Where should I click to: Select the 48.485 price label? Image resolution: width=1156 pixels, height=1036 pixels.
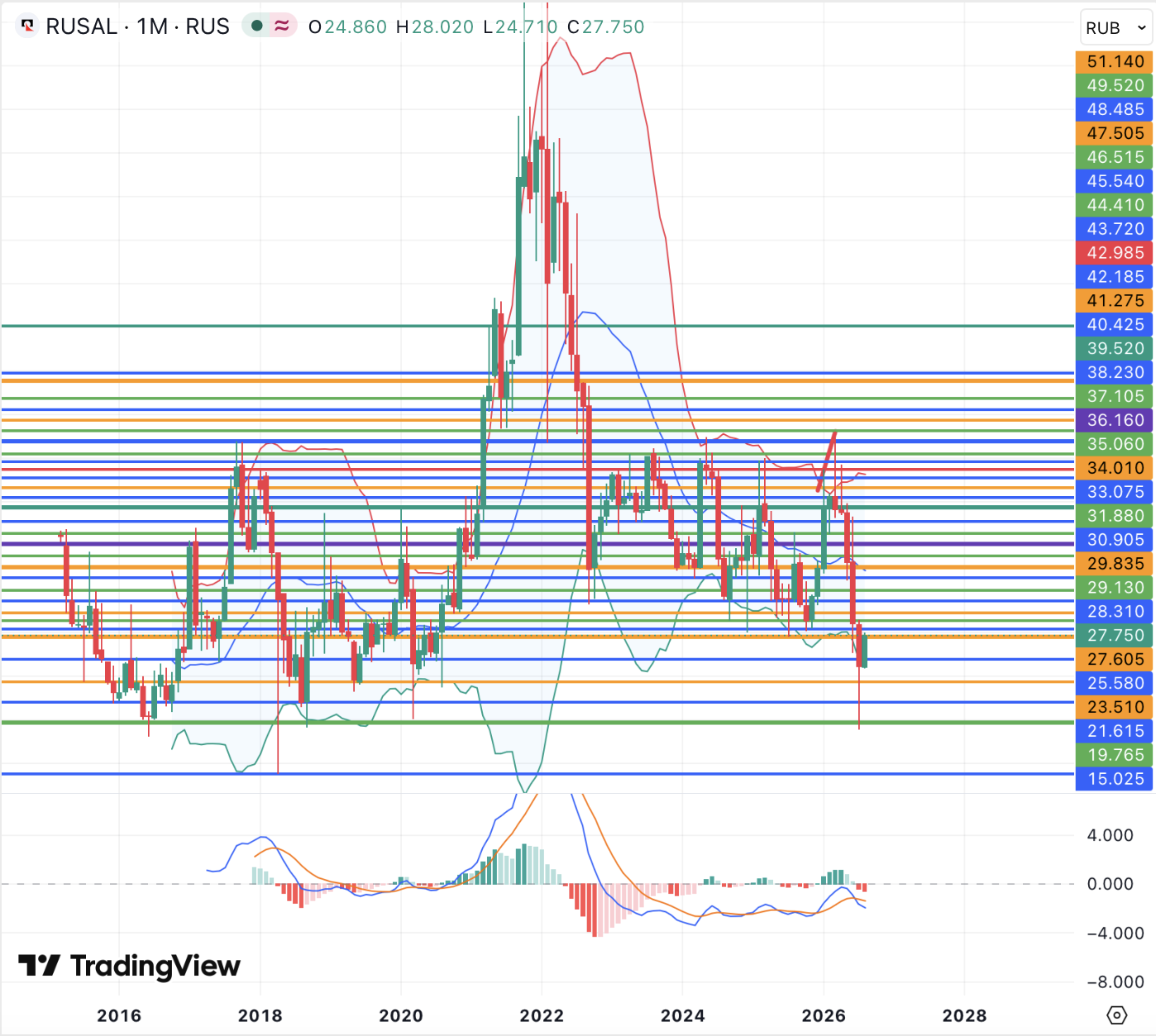(1114, 110)
